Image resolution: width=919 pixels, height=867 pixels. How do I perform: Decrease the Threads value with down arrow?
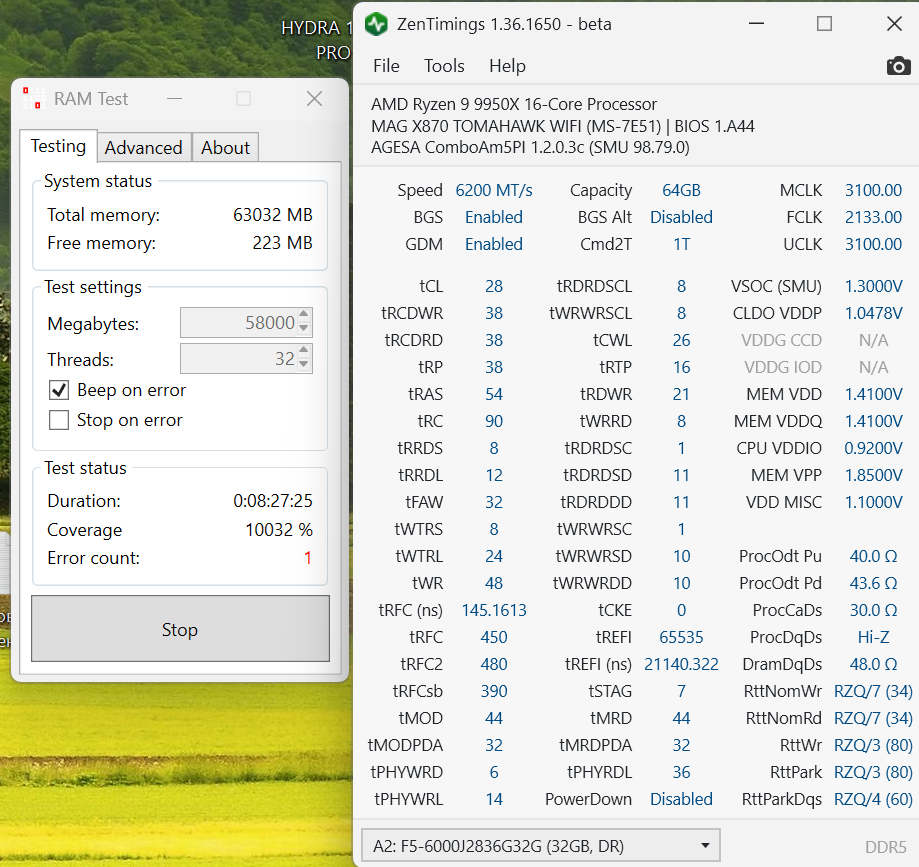[304, 365]
